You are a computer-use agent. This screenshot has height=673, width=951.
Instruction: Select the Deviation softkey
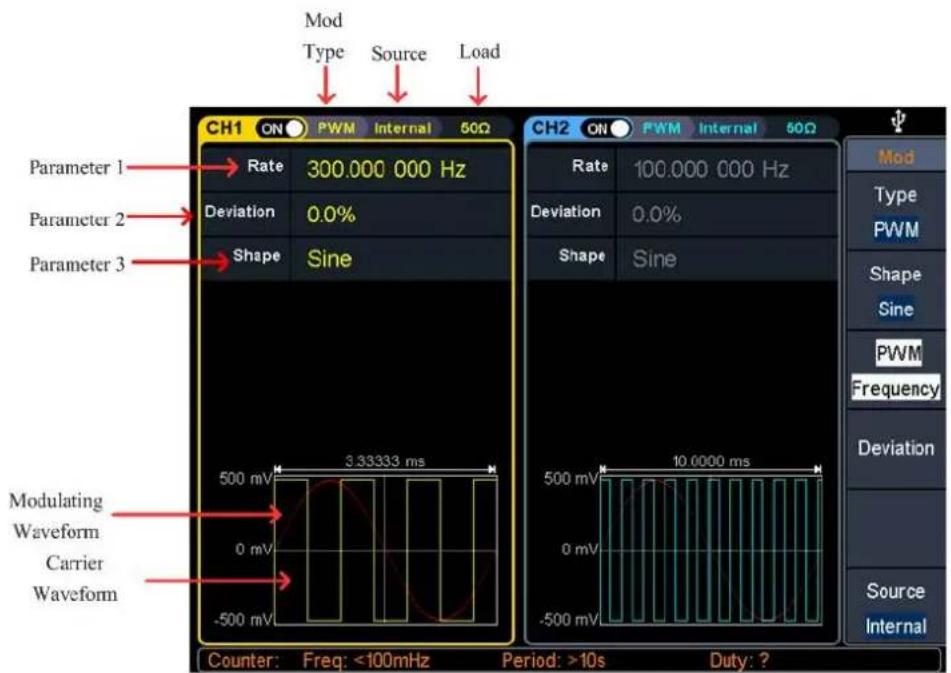point(895,449)
